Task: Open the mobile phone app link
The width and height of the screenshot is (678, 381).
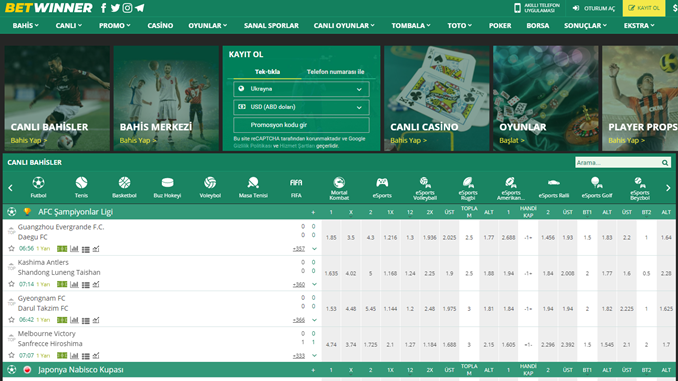Action: coord(537,8)
